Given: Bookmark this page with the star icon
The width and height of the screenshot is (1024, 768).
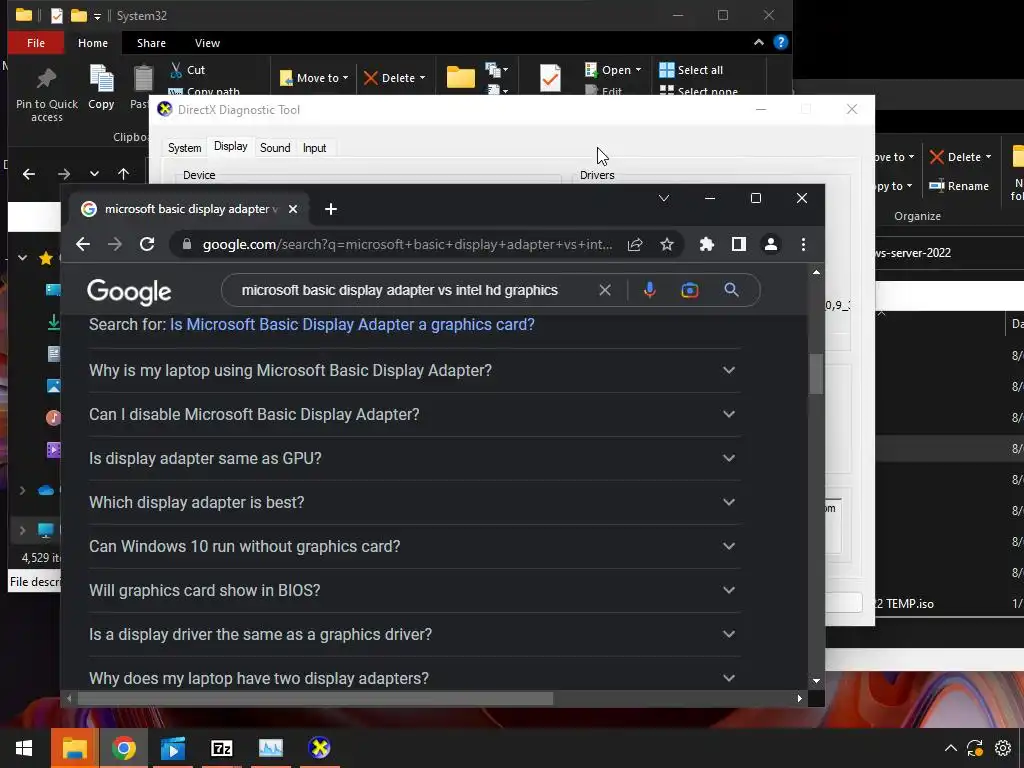Looking at the screenshot, I should [x=666, y=244].
